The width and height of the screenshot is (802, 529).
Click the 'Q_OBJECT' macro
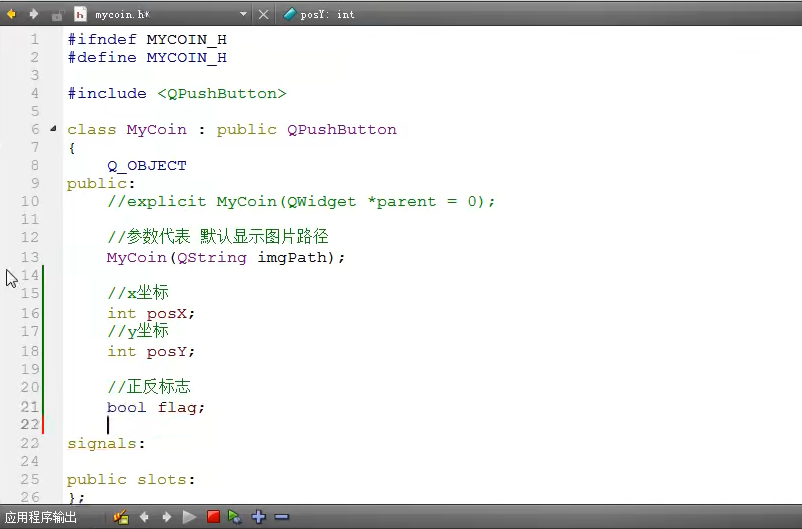147,166
